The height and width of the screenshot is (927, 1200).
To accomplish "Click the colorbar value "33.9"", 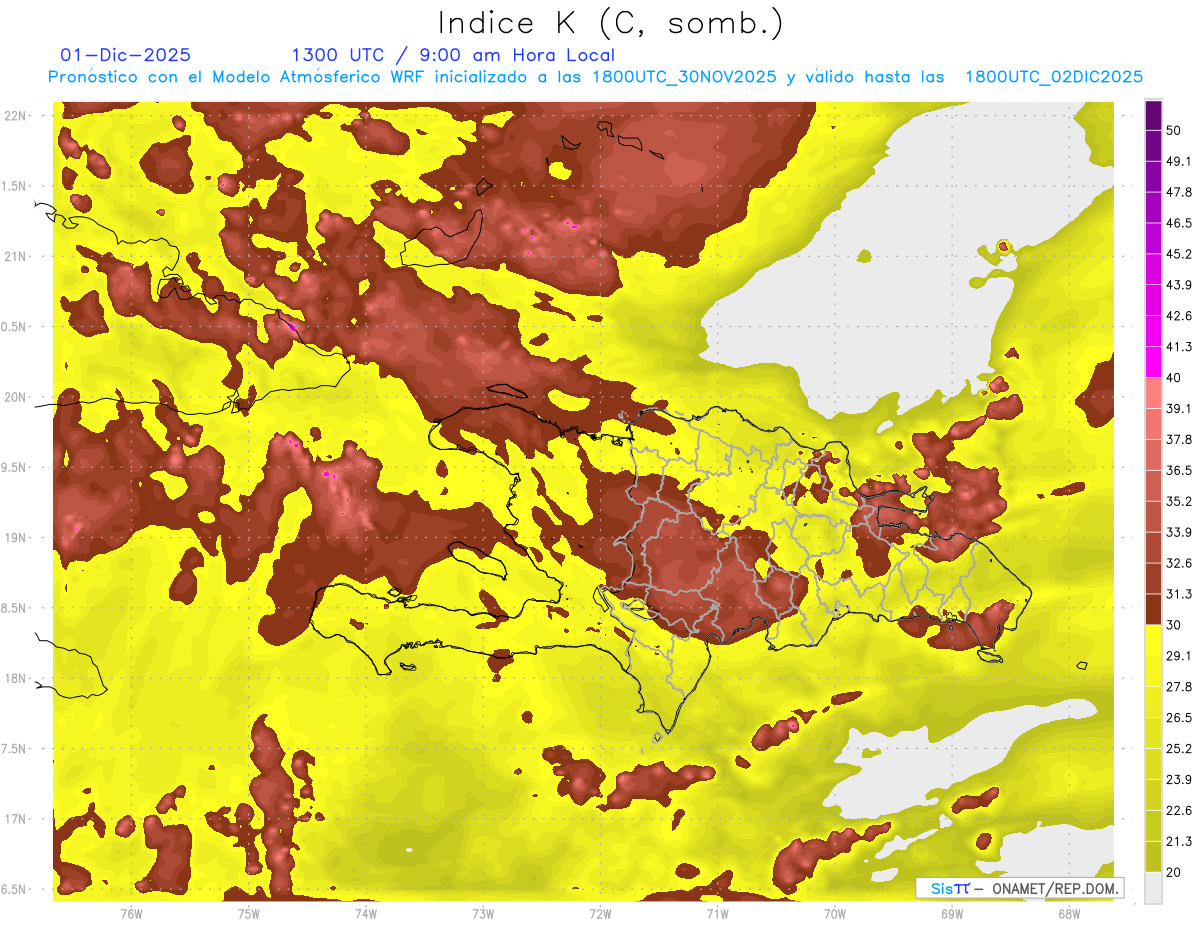I will click(1180, 532).
